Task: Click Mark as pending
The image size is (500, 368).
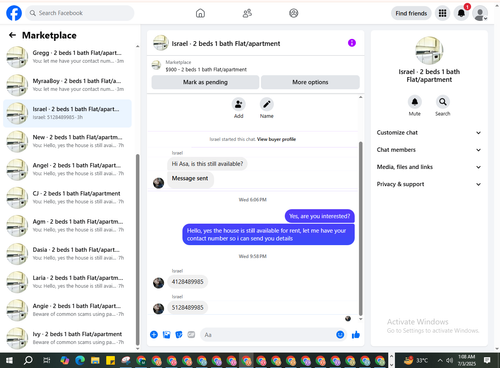Action: pos(205,82)
